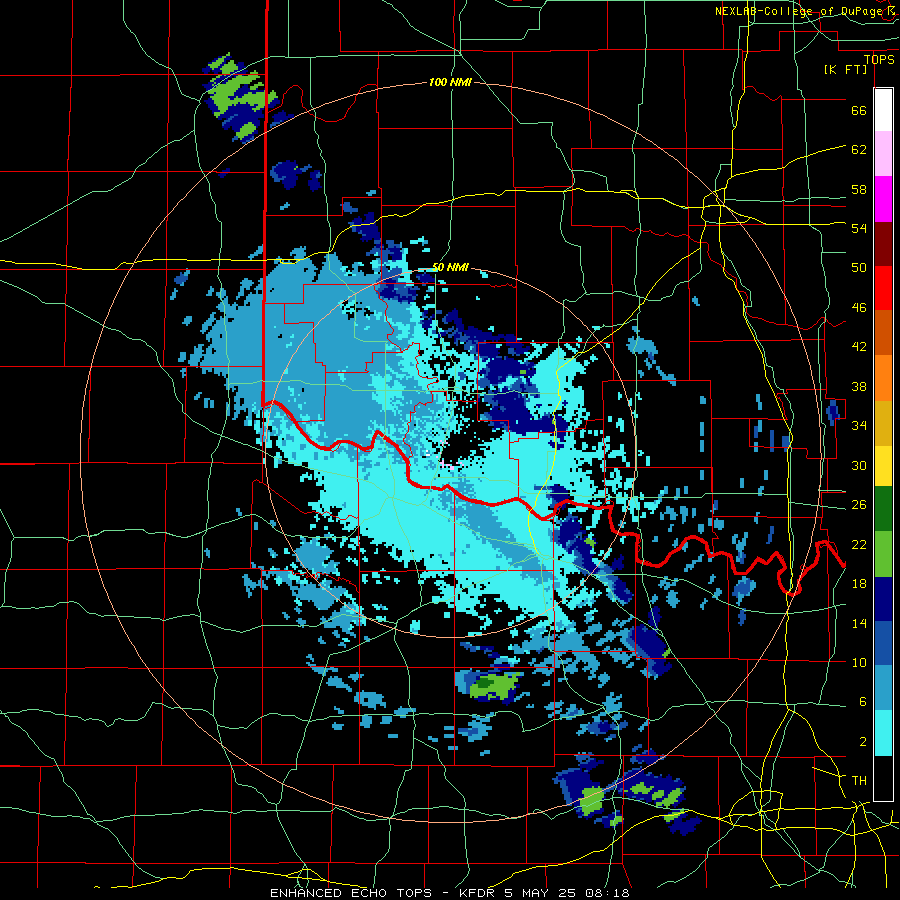900x900 pixels.
Task: Click the [K FT] units label
Action: [x=845, y=69]
